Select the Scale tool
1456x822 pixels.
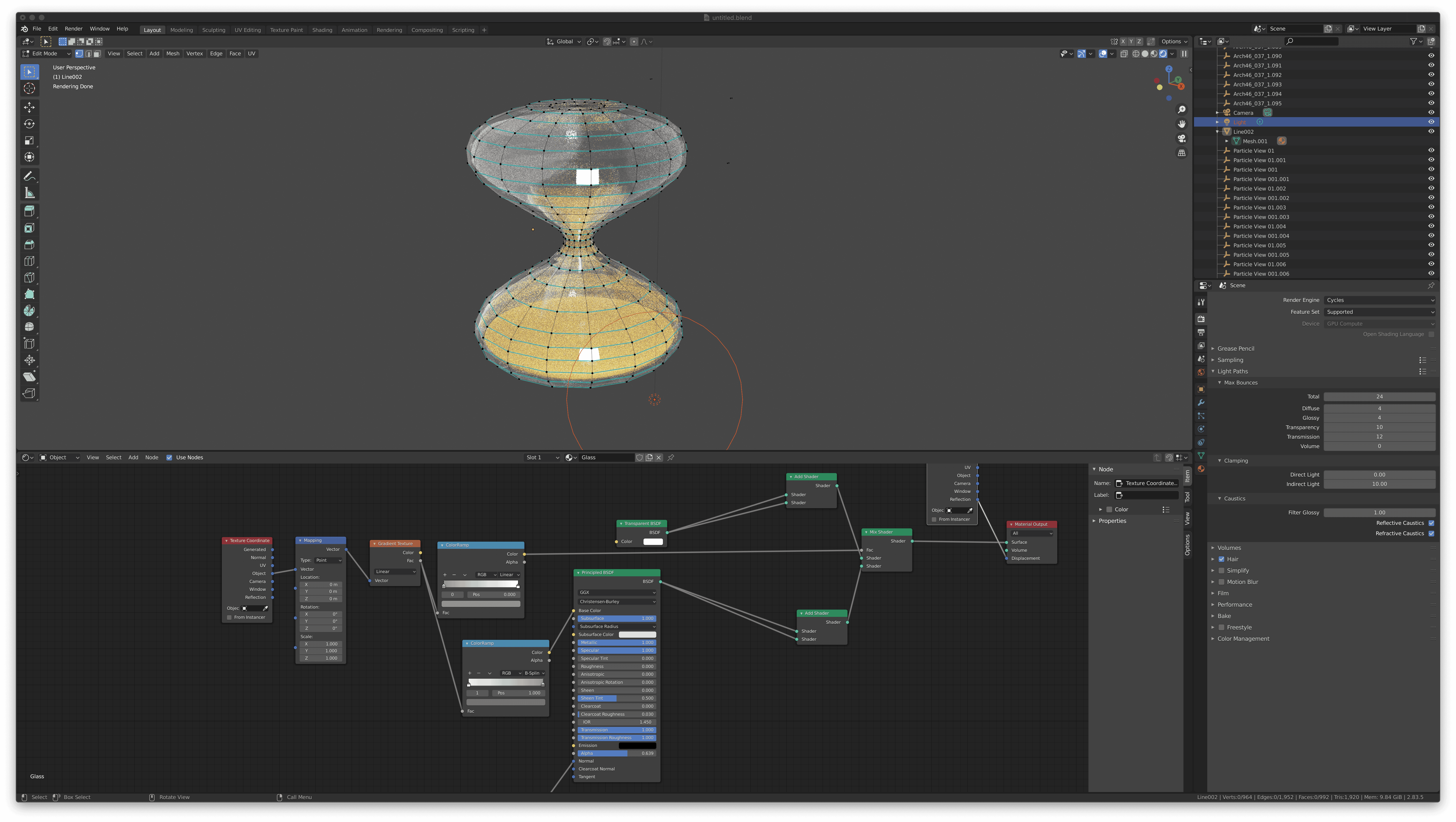pos(29,141)
